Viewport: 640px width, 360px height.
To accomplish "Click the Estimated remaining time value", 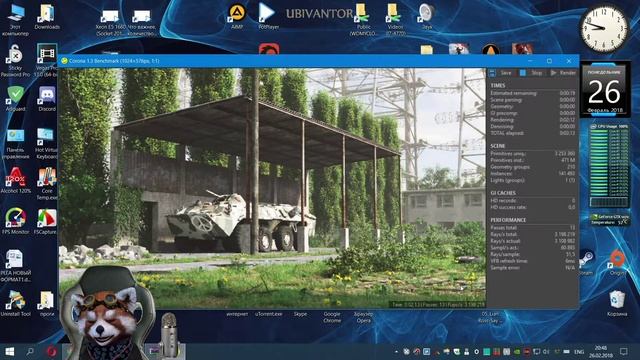I will [567, 93].
